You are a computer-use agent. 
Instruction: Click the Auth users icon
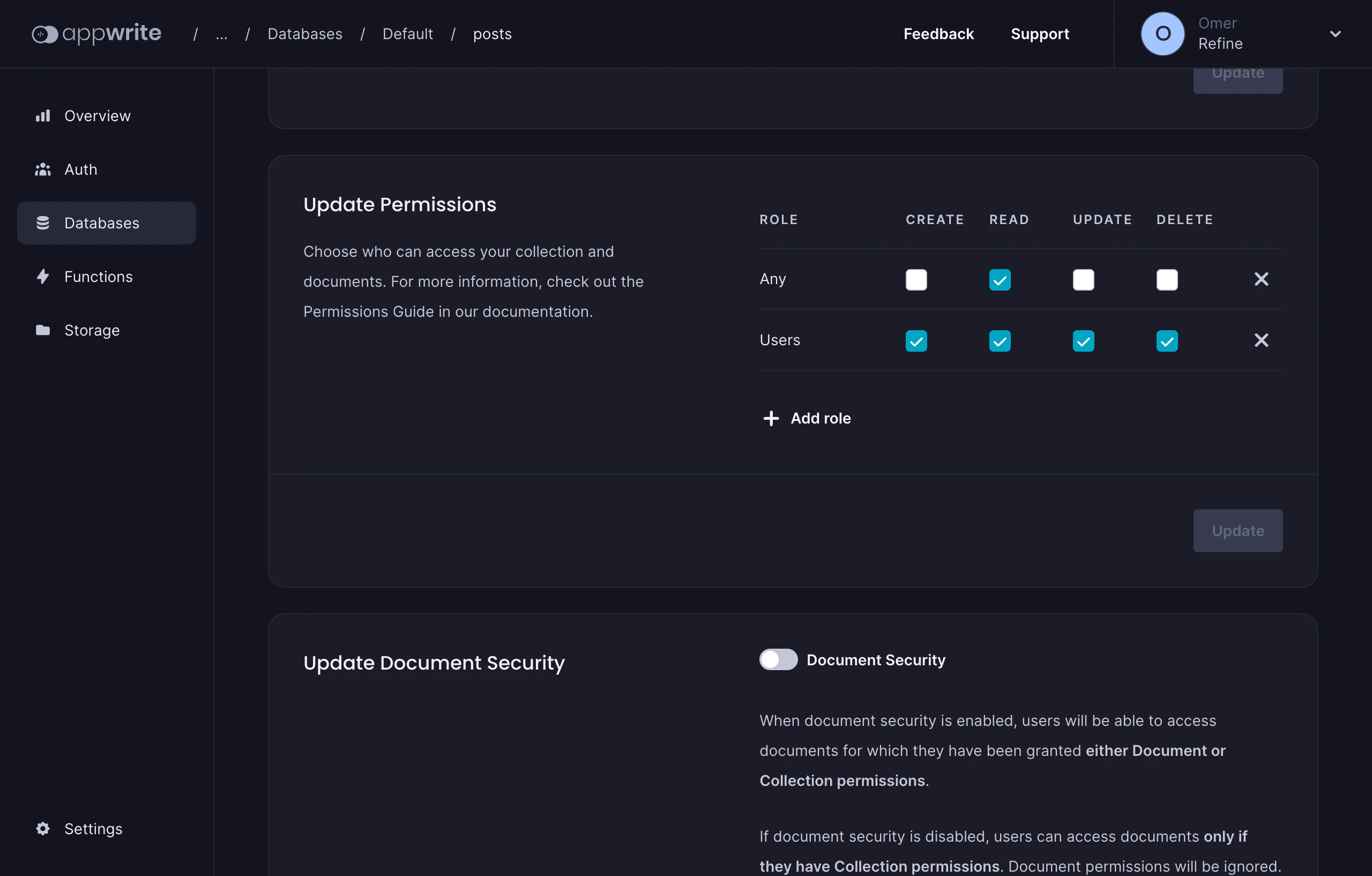point(43,169)
